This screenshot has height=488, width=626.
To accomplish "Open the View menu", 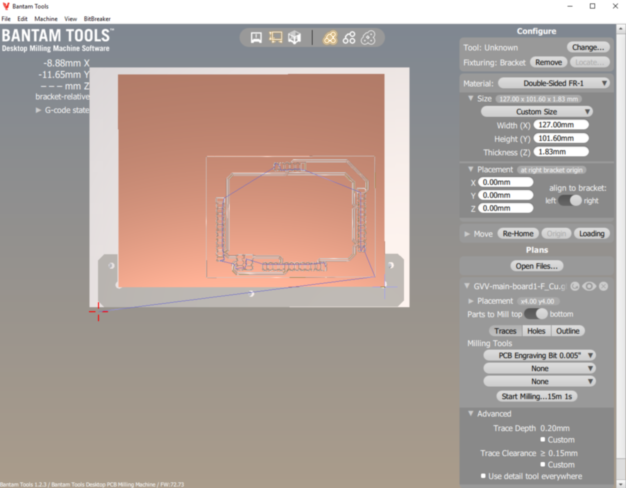I will [x=70, y=19].
